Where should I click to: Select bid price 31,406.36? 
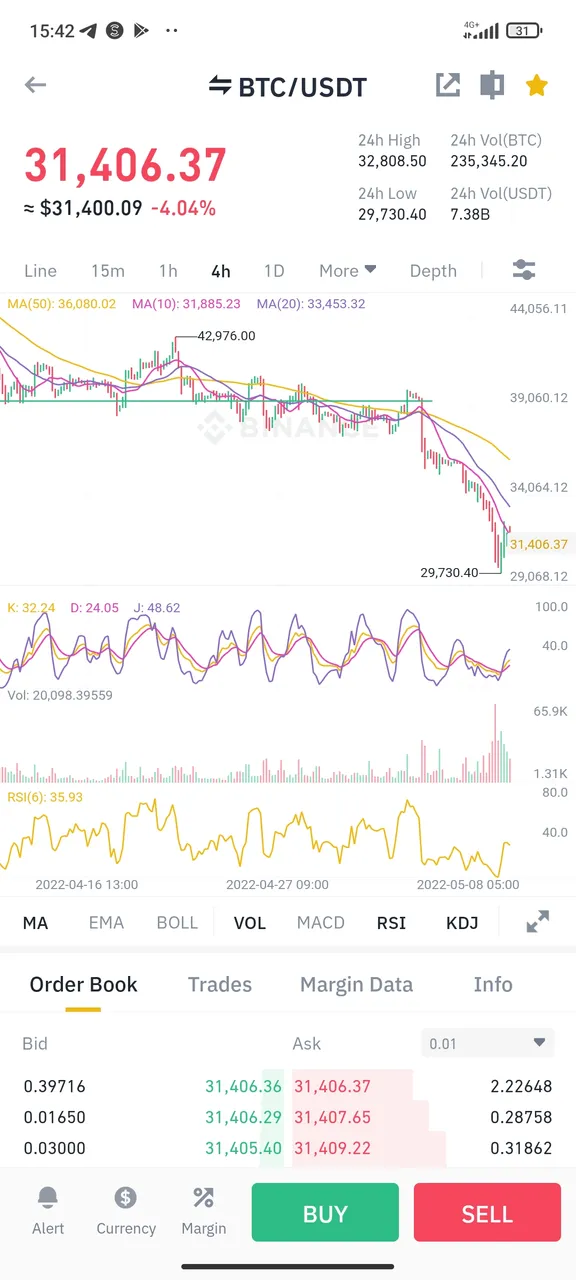pyautogui.click(x=243, y=1086)
